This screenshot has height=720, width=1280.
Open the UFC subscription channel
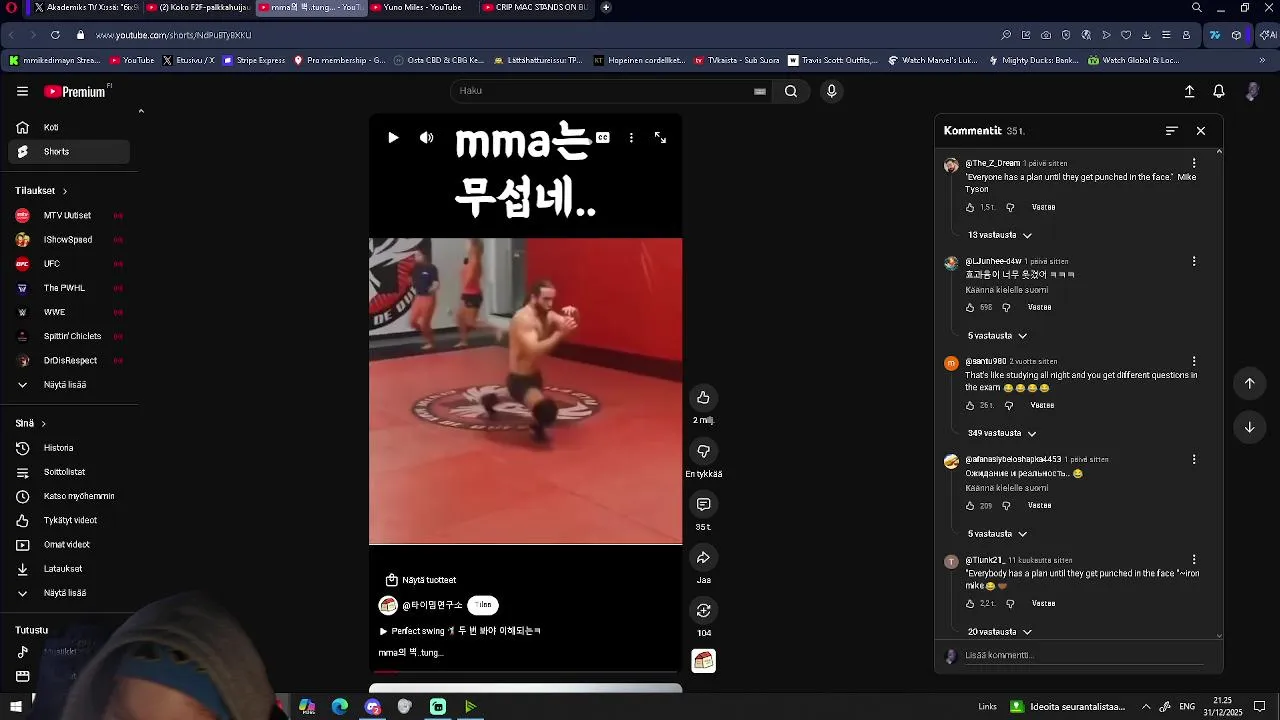tap(70, 264)
